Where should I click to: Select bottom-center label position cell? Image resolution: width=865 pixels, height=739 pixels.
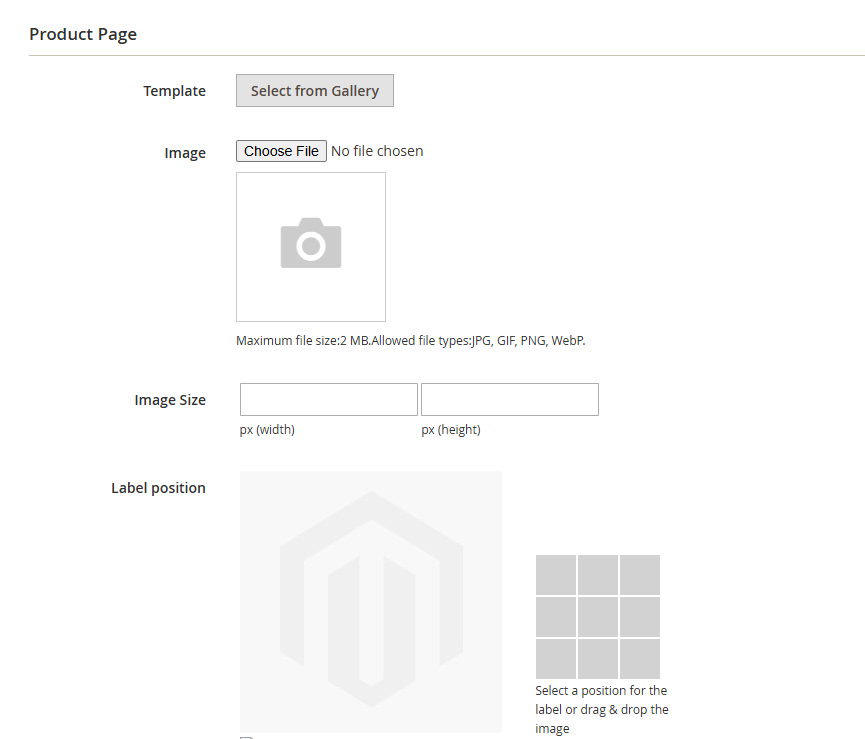[597, 658]
